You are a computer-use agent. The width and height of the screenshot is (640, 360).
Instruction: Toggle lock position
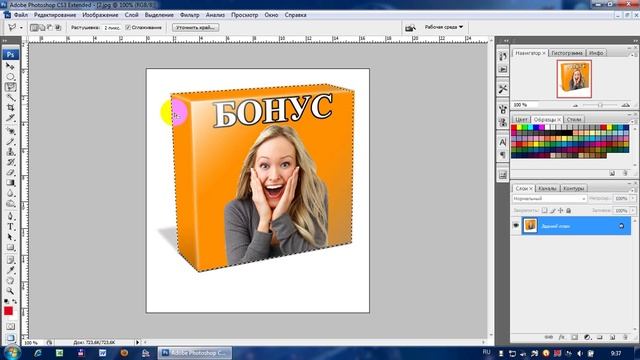560,211
